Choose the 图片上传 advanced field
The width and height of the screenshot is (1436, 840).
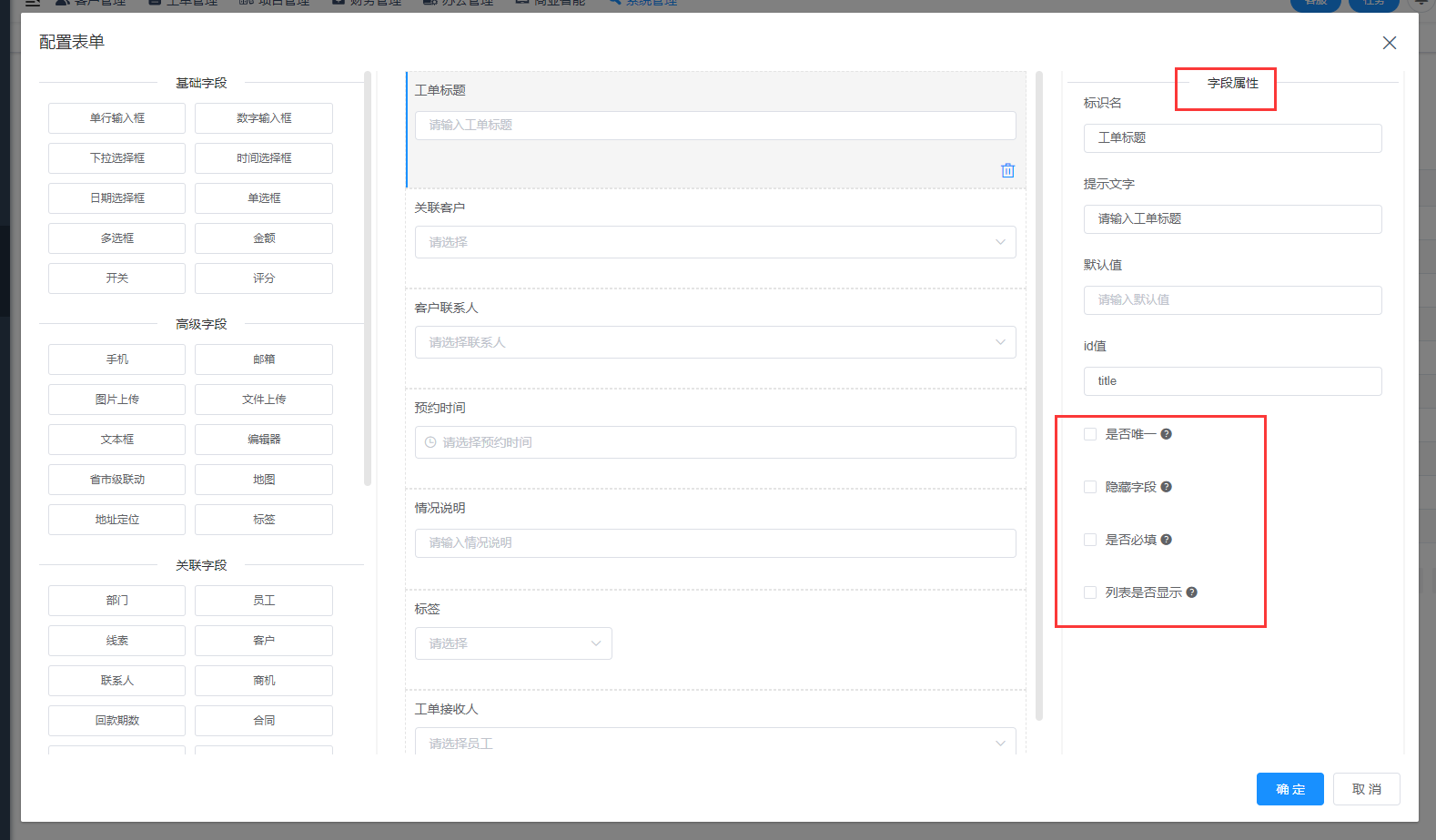click(x=116, y=400)
